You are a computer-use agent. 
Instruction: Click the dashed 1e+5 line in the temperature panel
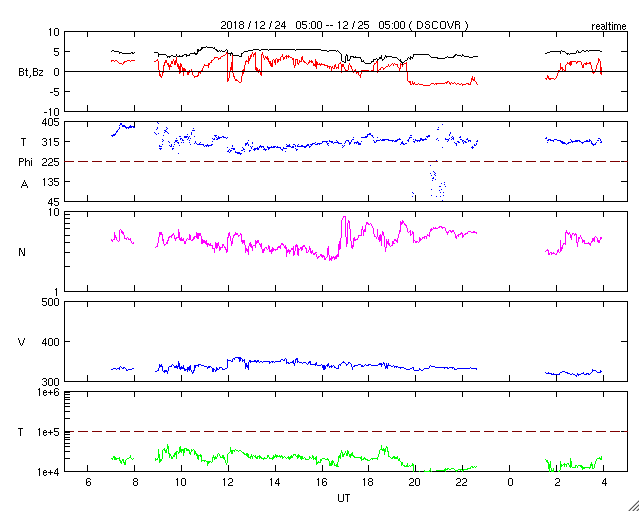coord(346,431)
